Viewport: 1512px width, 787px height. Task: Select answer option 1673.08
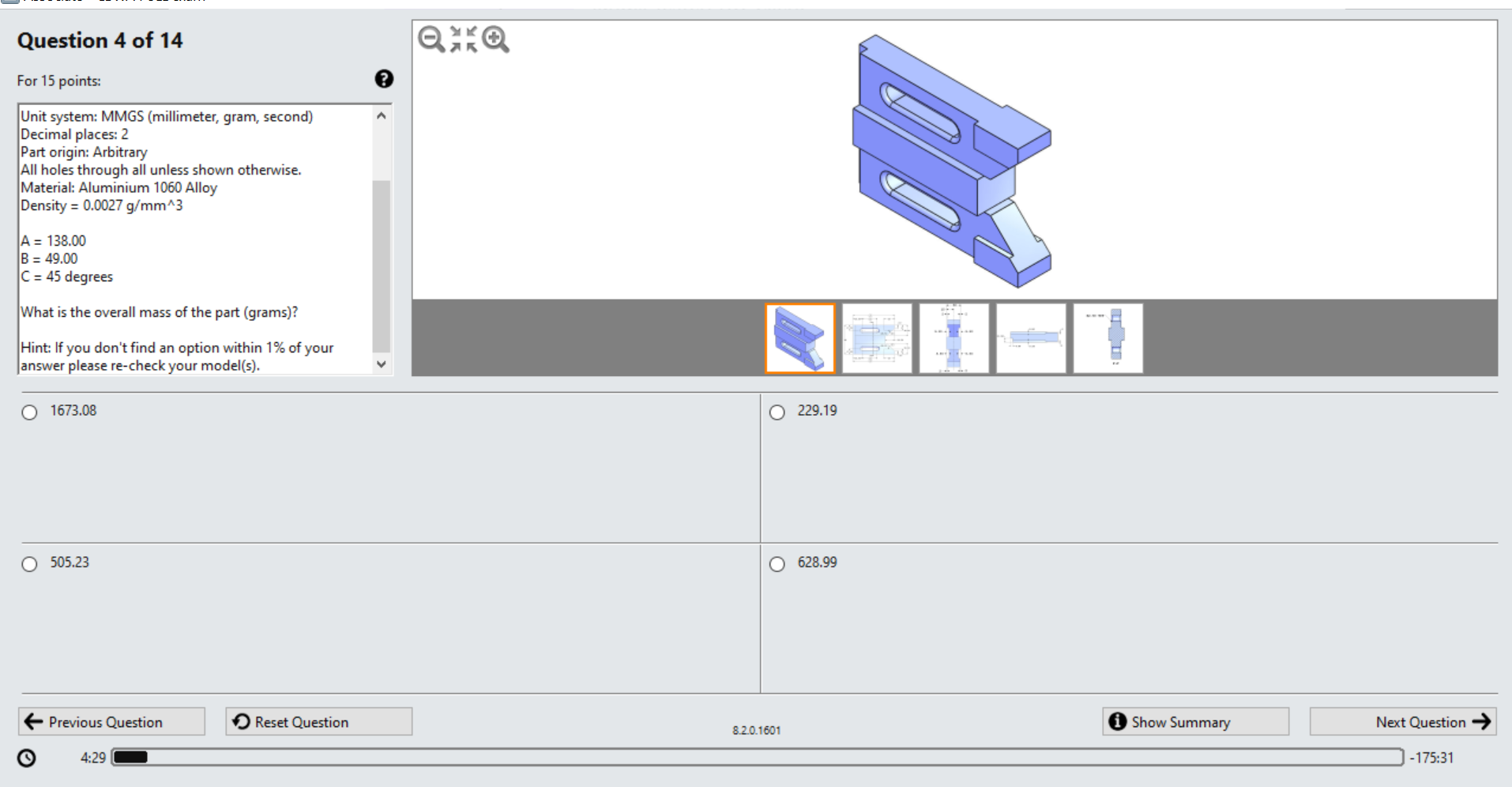pos(29,412)
